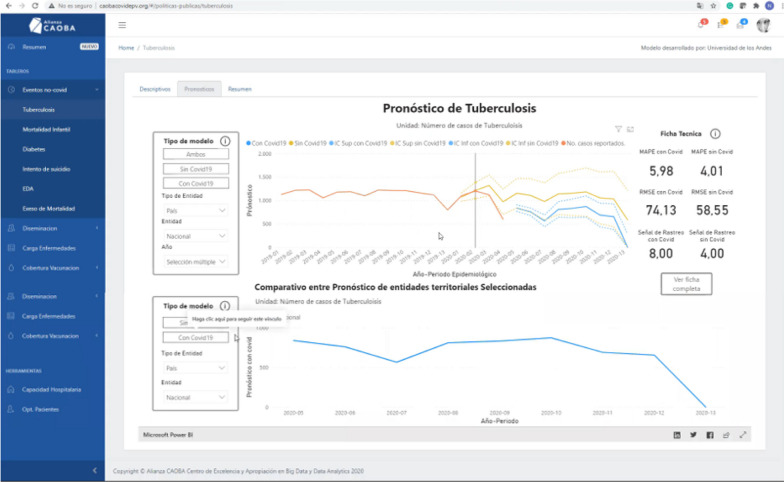
Task: Select the Ambos model type option
Action: [195, 155]
